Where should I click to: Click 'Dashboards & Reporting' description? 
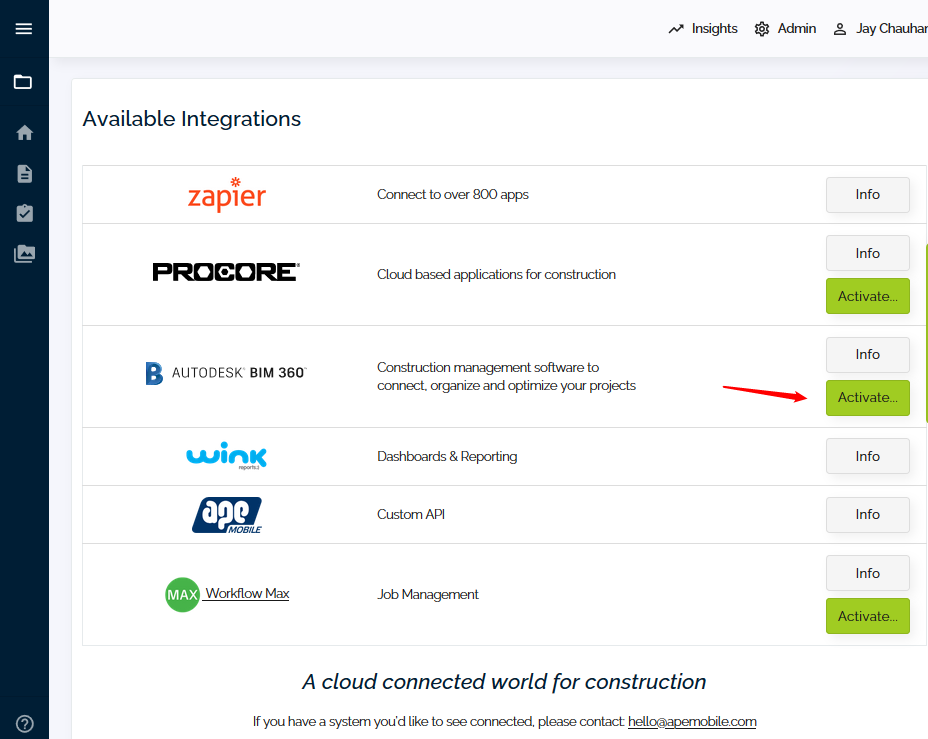(x=447, y=456)
